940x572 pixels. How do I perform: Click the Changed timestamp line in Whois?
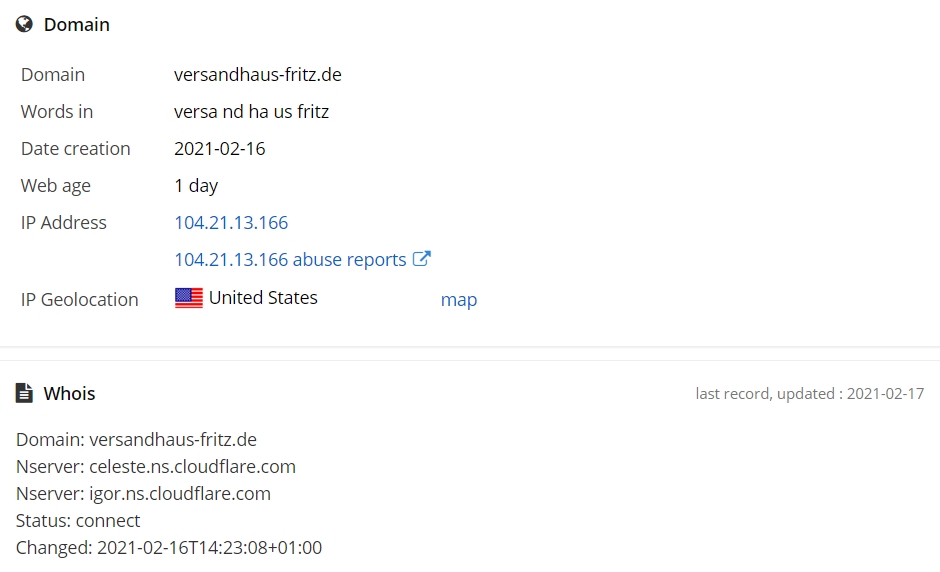click(x=169, y=547)
